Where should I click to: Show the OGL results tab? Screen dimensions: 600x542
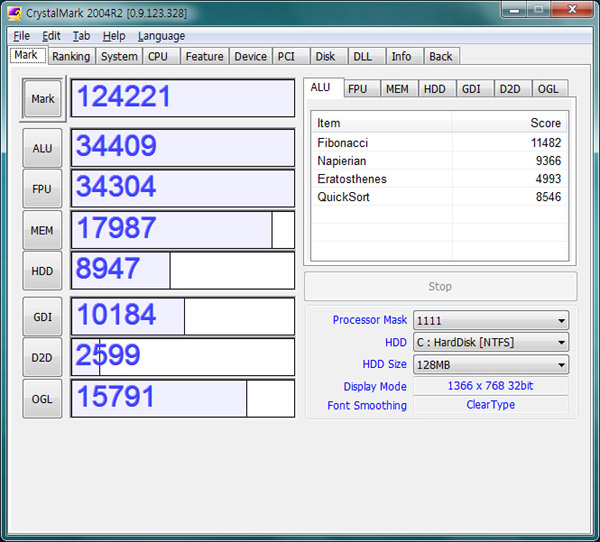point(548,89)
